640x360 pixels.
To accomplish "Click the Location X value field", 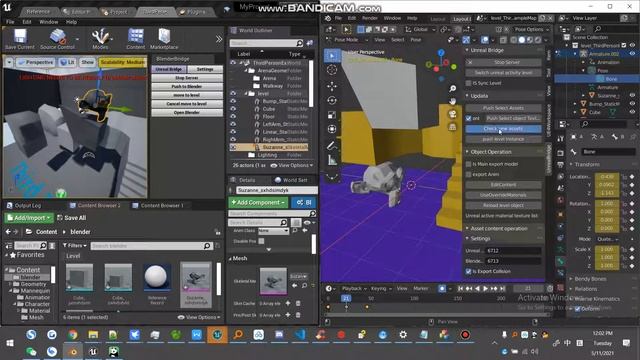I will 607,177.
